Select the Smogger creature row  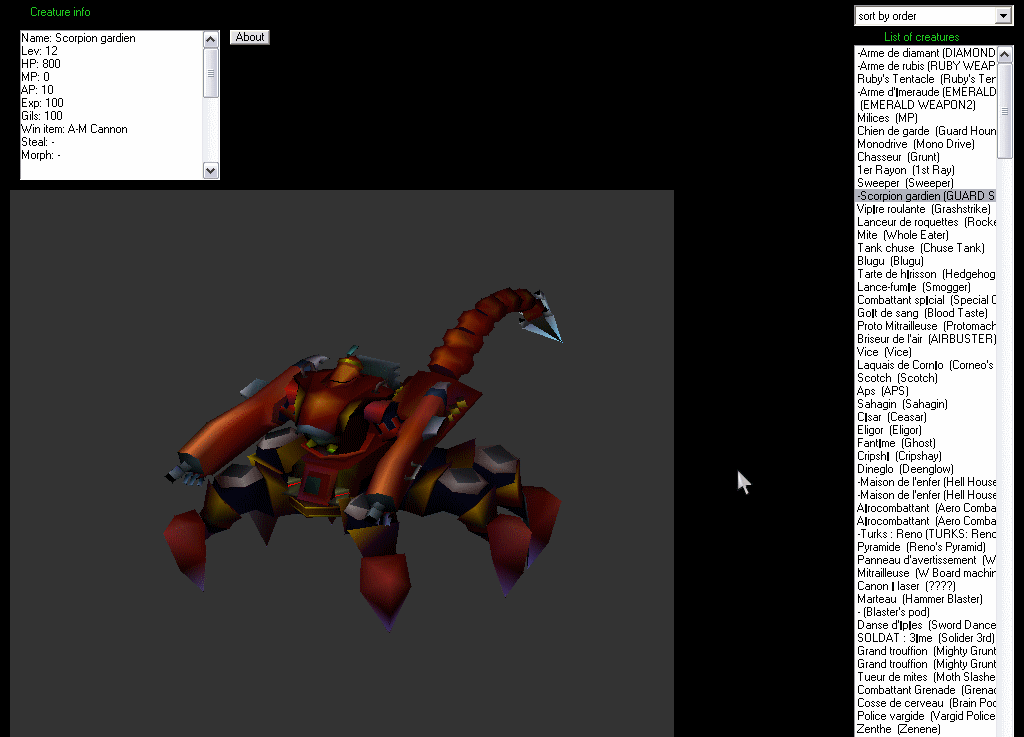[926, 287]
